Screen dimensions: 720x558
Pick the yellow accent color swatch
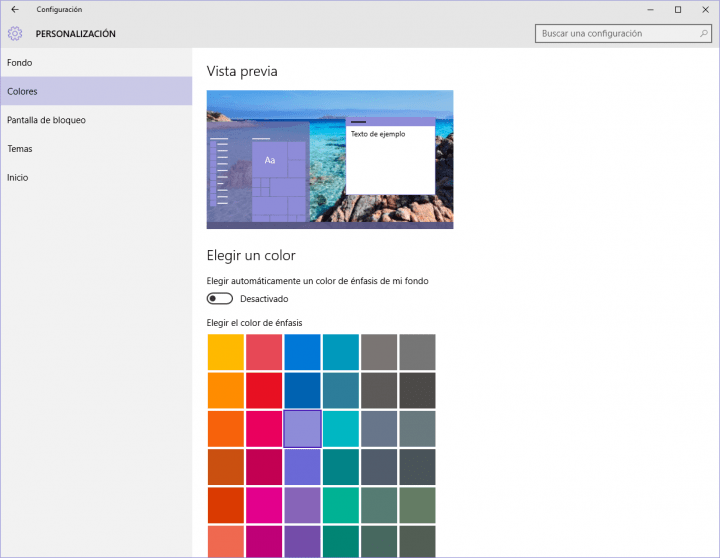(225, 352)
